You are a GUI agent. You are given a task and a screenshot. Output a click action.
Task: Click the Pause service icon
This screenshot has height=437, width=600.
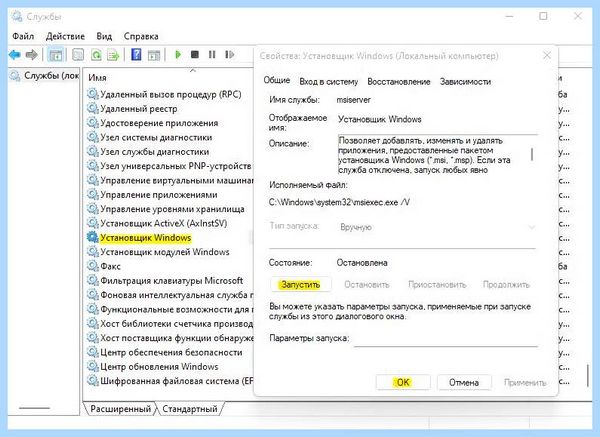click(212, 55)
